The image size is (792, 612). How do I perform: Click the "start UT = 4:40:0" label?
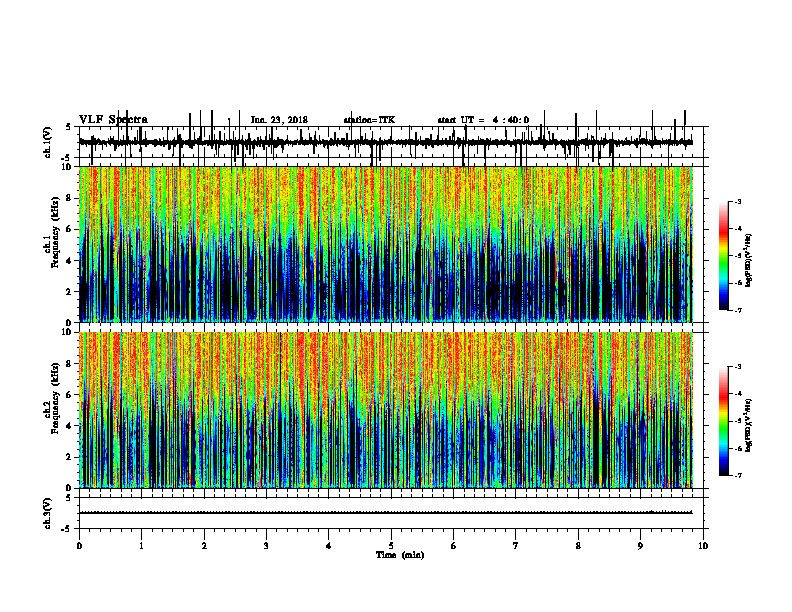(483, 120)
